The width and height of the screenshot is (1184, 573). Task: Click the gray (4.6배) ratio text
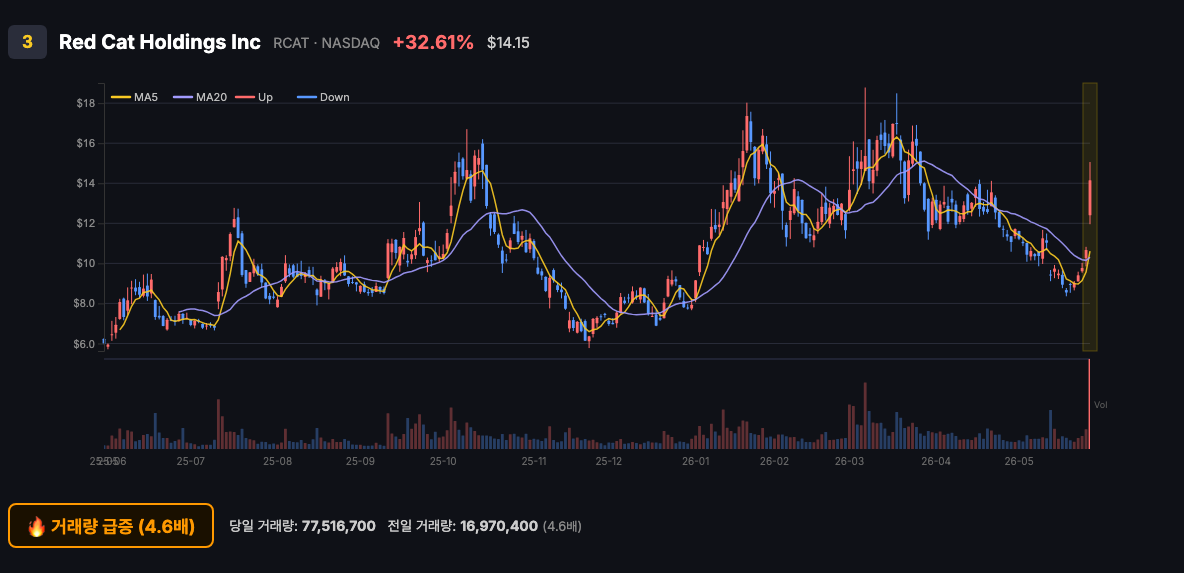coord(562,526)
